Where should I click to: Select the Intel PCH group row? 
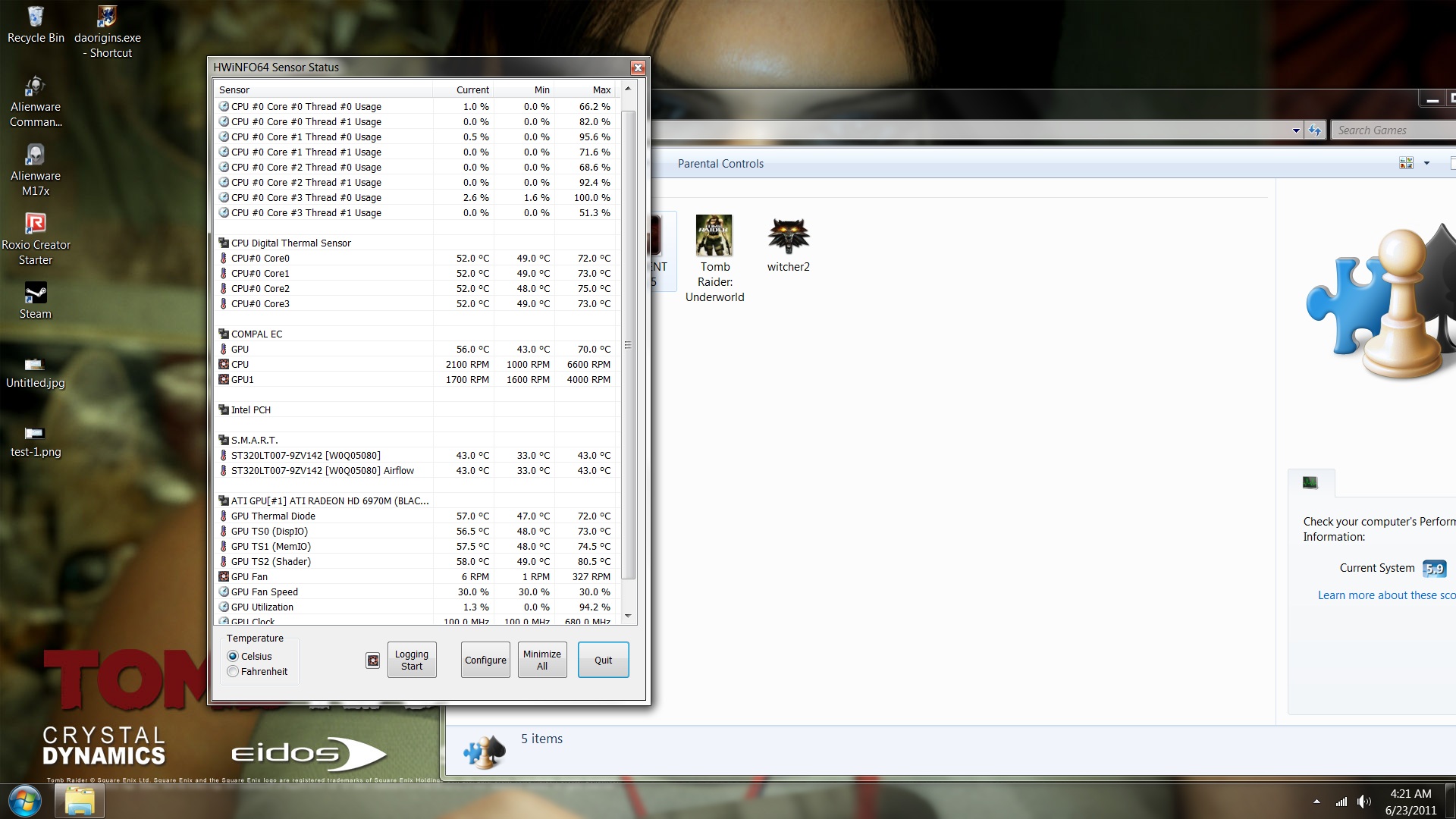tap(416, 410)
